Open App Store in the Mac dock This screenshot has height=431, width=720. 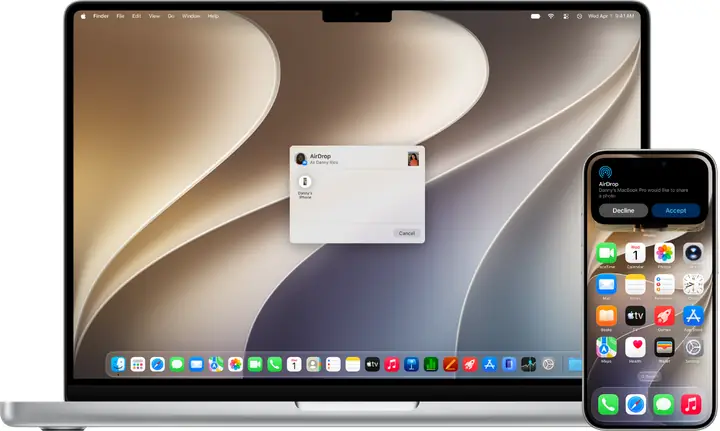[x=489, y=364]
